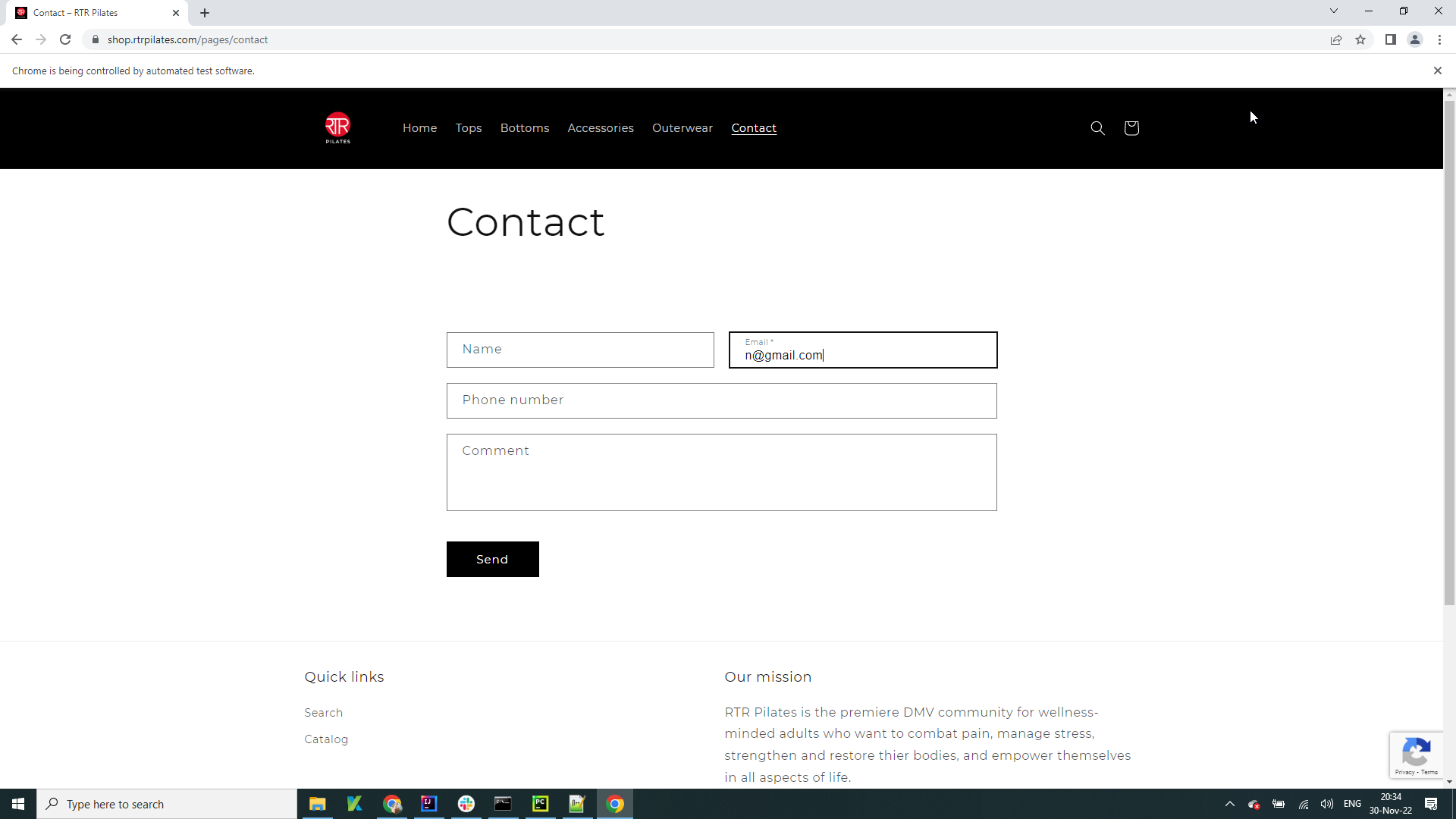The image size is (1456, 819).
Task: Click the Tops navigation tab
Action: [468, 128]
